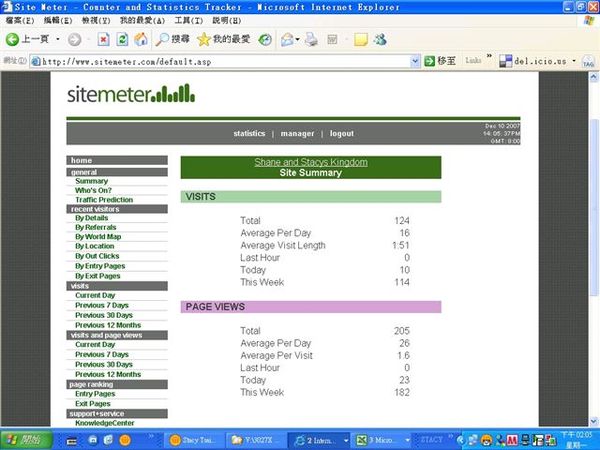Viewport: 600px width, 450px height.
Task: Open the Favorites menu
Action: point(142,21)
